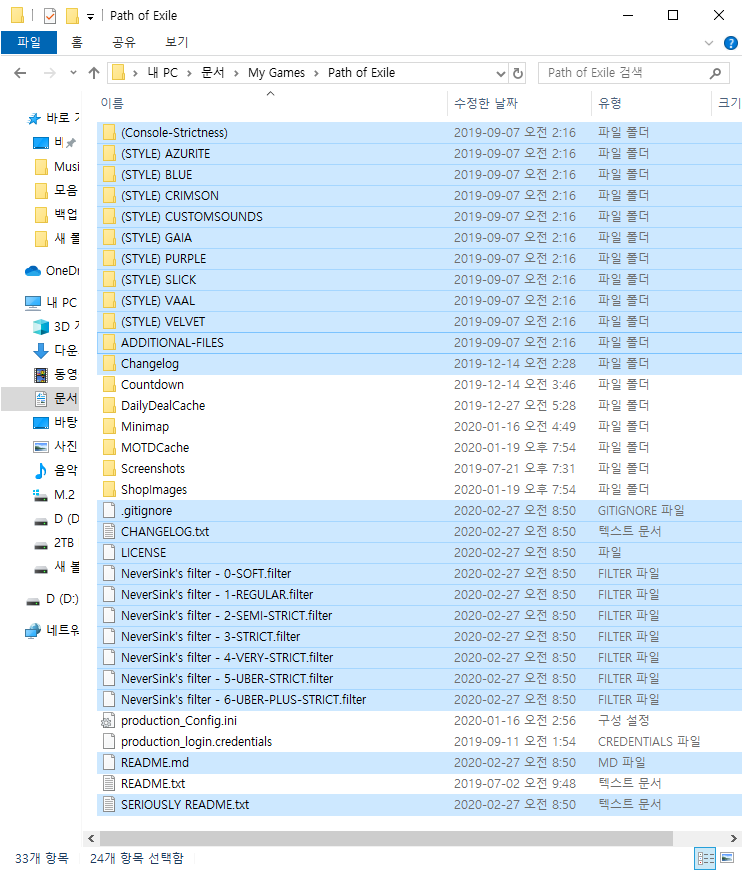Select NeverSink's filter - 6-UBER-PLUS-STRICT.filter
743x871 pixels.
click(x=243, y=699)
